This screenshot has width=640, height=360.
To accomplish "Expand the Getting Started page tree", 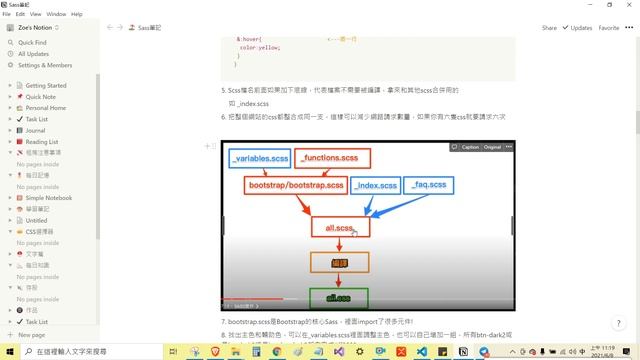I will (10, 85).
